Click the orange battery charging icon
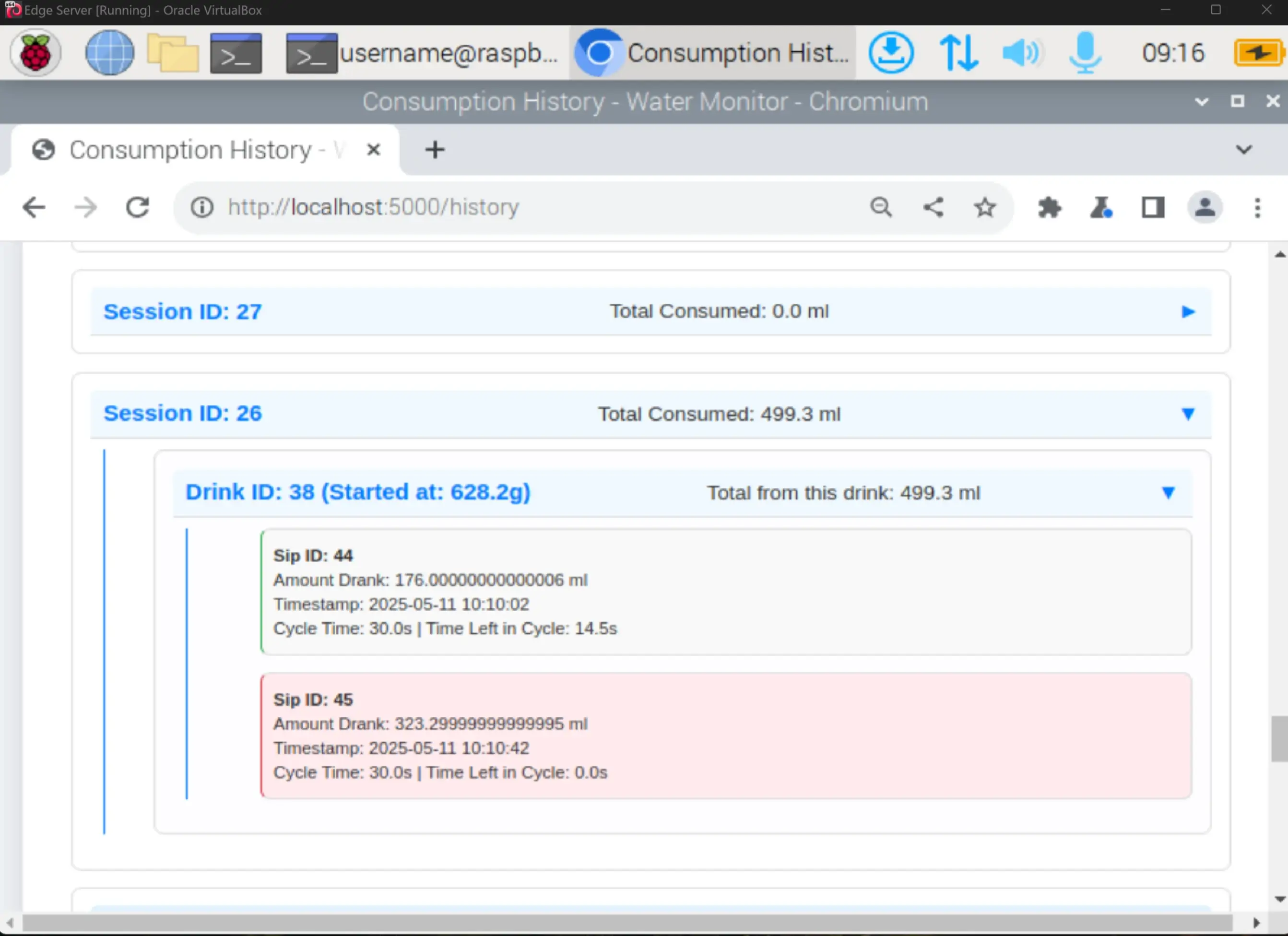The image size is (1288, 936). point(1260,53)
